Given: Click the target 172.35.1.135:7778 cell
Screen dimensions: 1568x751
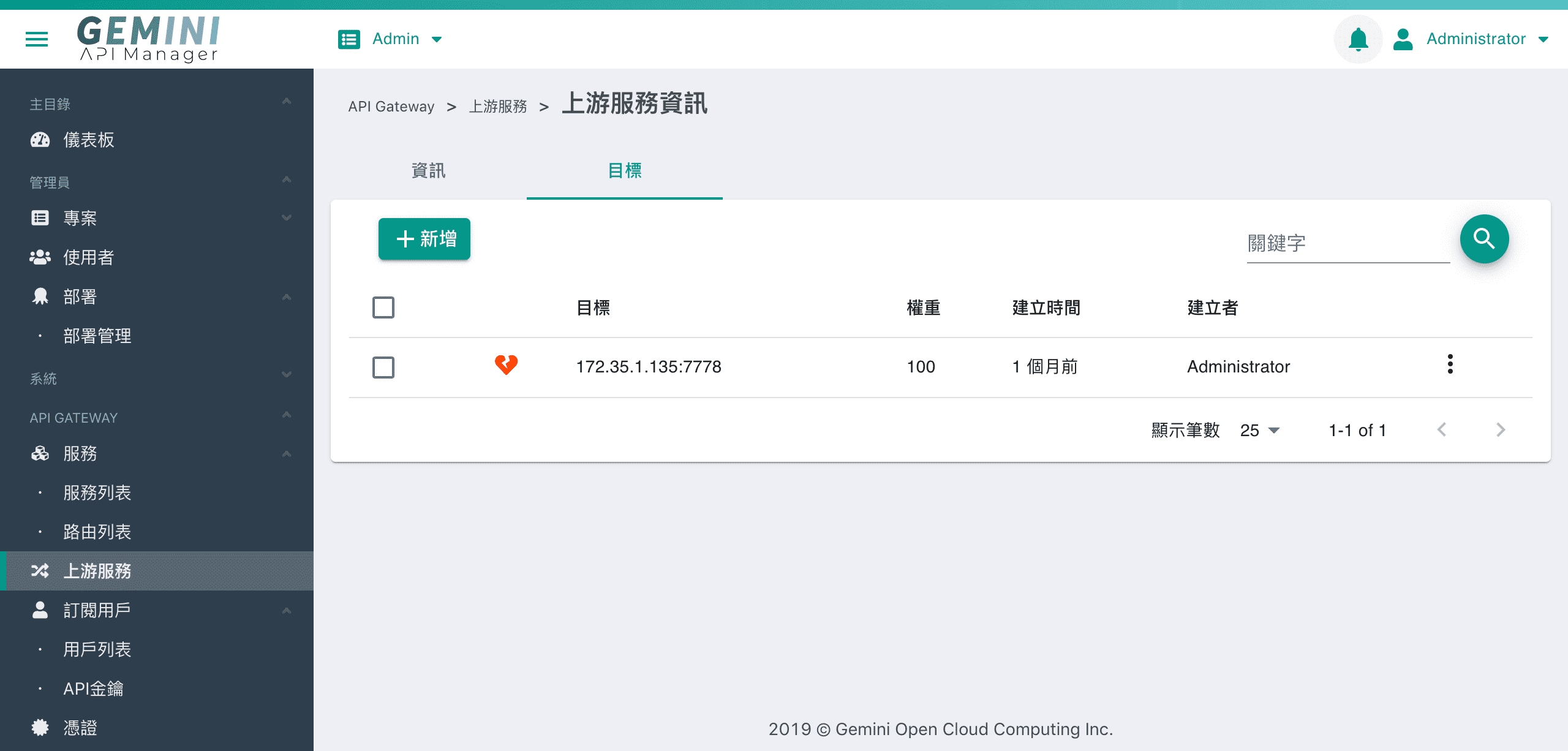Looking at the screenshot, I should pyautogui.click(x=649, y=367).
